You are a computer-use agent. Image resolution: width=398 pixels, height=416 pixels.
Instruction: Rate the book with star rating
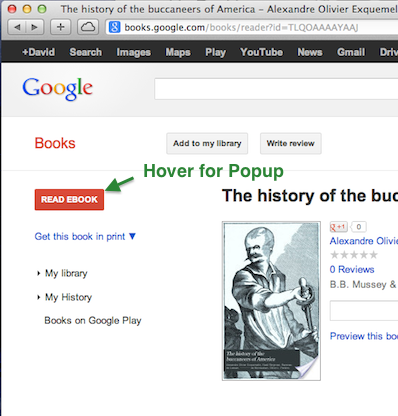(x=354, y=255)
